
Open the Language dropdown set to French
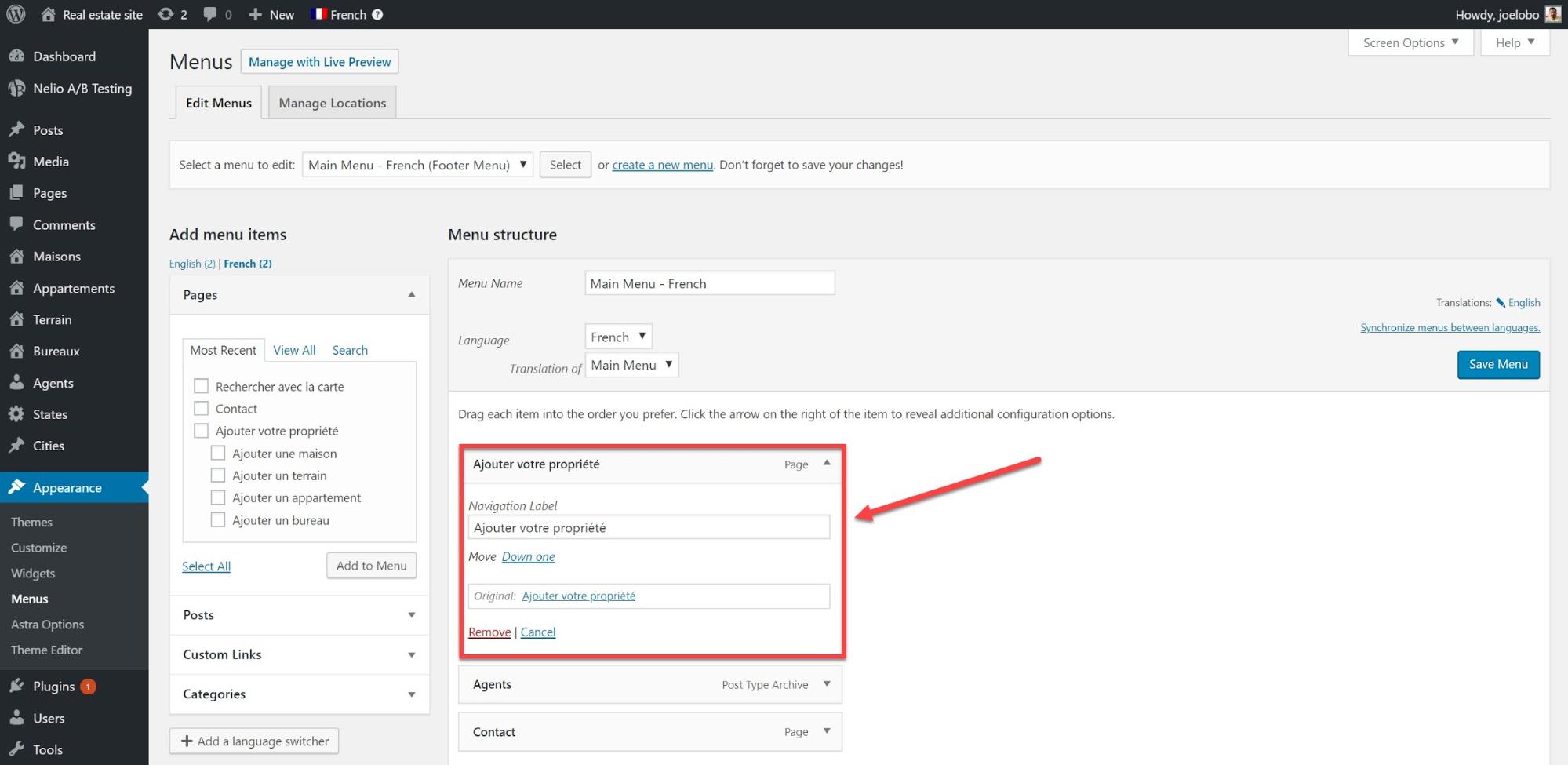618,337
